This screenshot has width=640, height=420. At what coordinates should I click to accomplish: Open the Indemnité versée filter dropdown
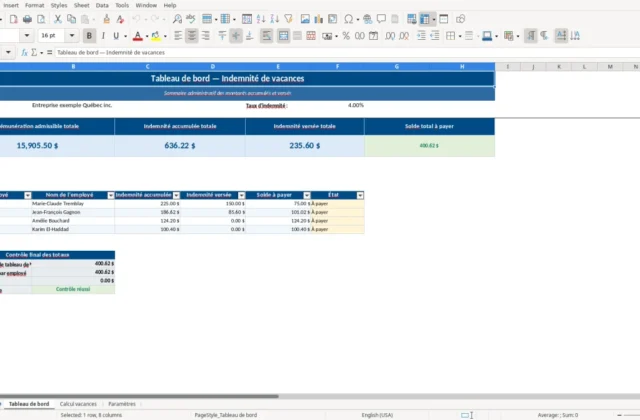point(242,196)
